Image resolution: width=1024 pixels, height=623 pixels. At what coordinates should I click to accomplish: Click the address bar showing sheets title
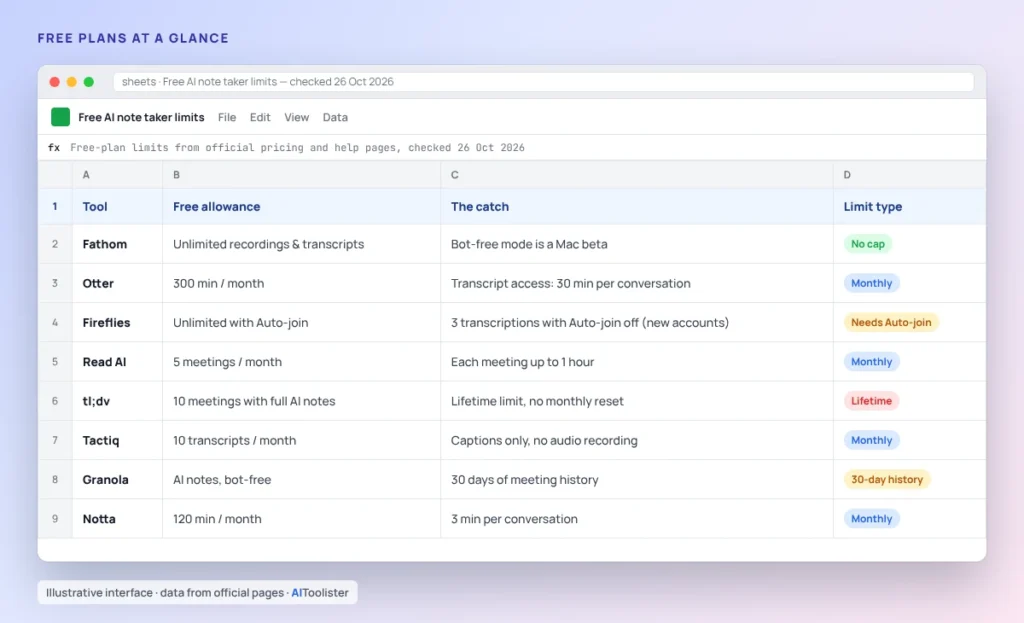(x=543, y=82)
